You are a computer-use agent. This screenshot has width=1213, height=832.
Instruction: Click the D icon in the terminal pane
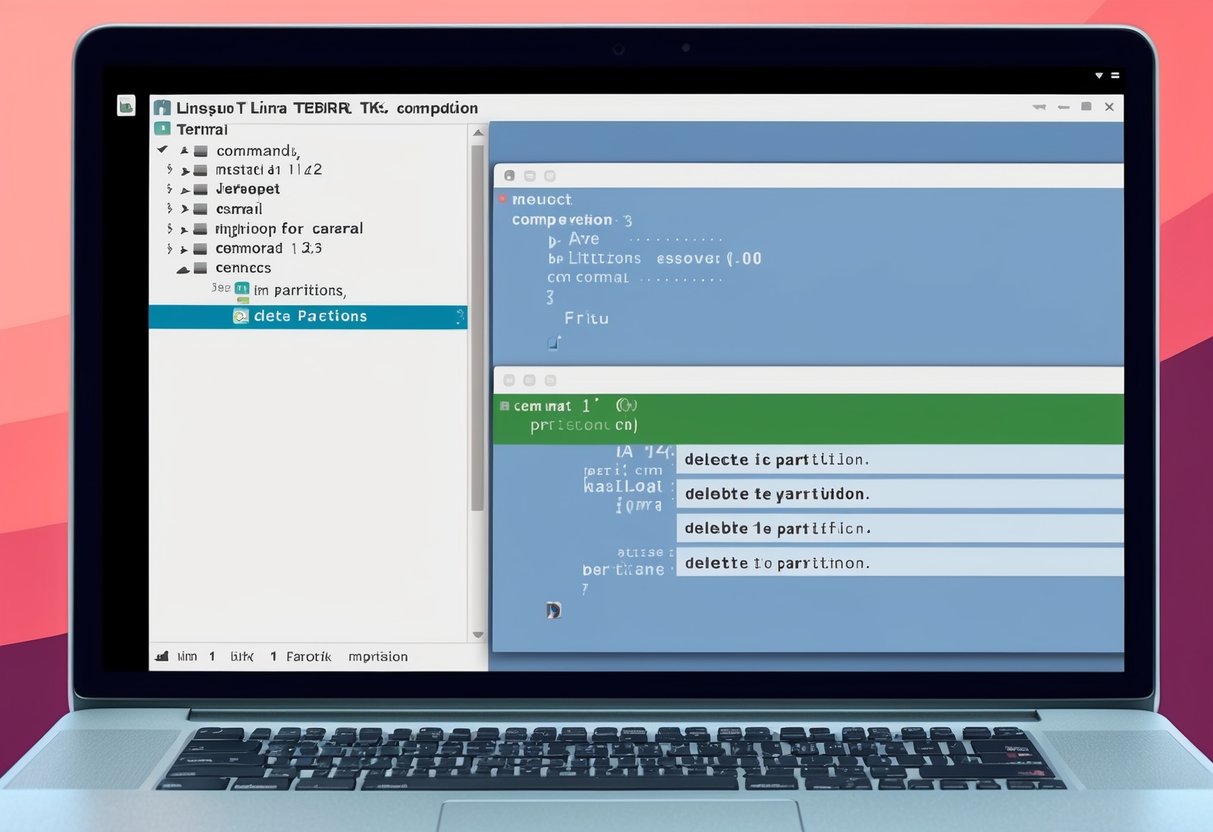(553, 610)
